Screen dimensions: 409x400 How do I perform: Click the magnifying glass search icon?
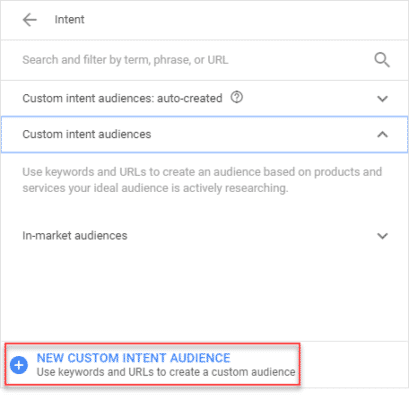(382, 60)
